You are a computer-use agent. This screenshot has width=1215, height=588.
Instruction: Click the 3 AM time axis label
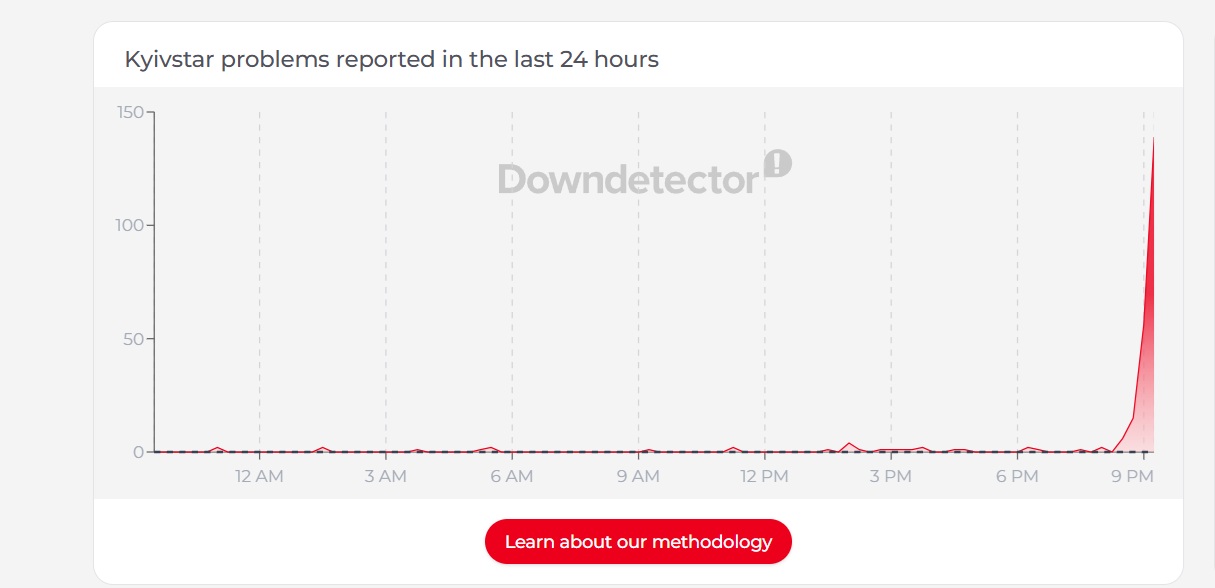pyautogui.click(x=385, y=477)
